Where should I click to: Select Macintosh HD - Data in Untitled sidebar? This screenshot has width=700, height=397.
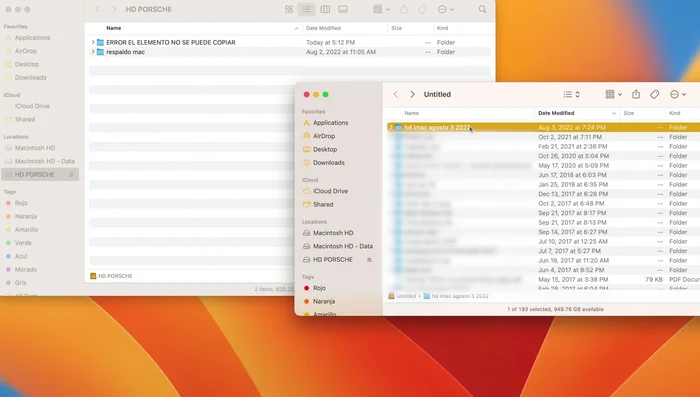coord(342,247)
